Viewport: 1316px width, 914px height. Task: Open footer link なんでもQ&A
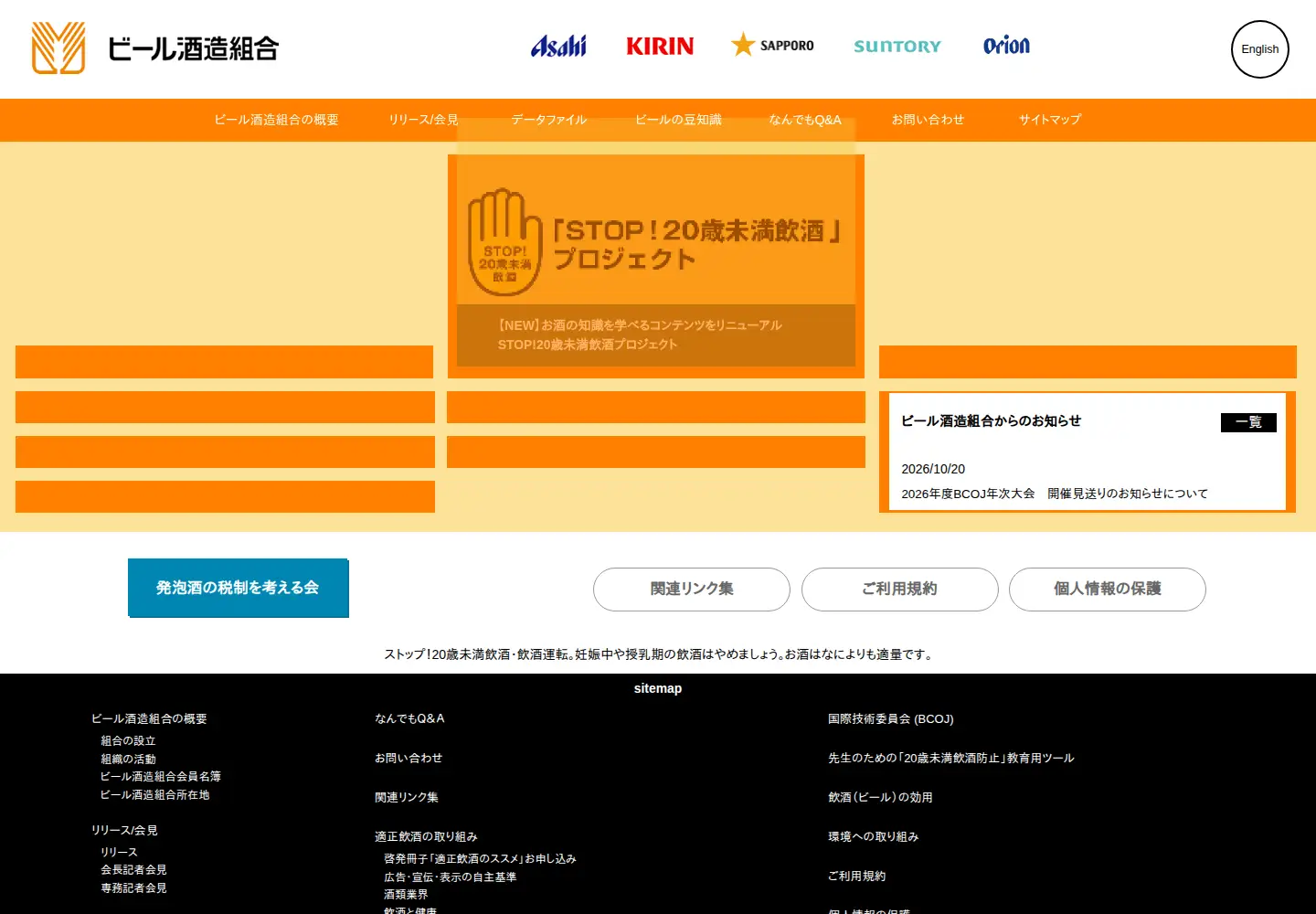(409, 718)
